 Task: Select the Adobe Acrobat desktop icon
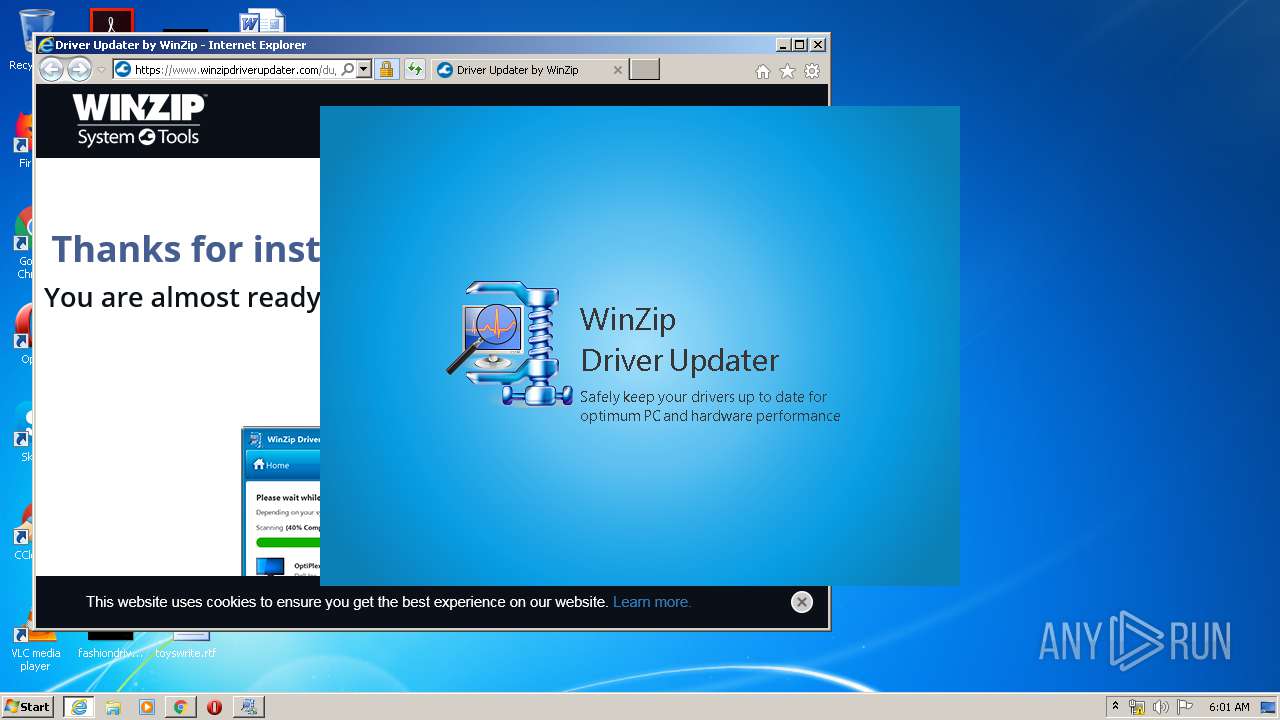pos(111,21)
